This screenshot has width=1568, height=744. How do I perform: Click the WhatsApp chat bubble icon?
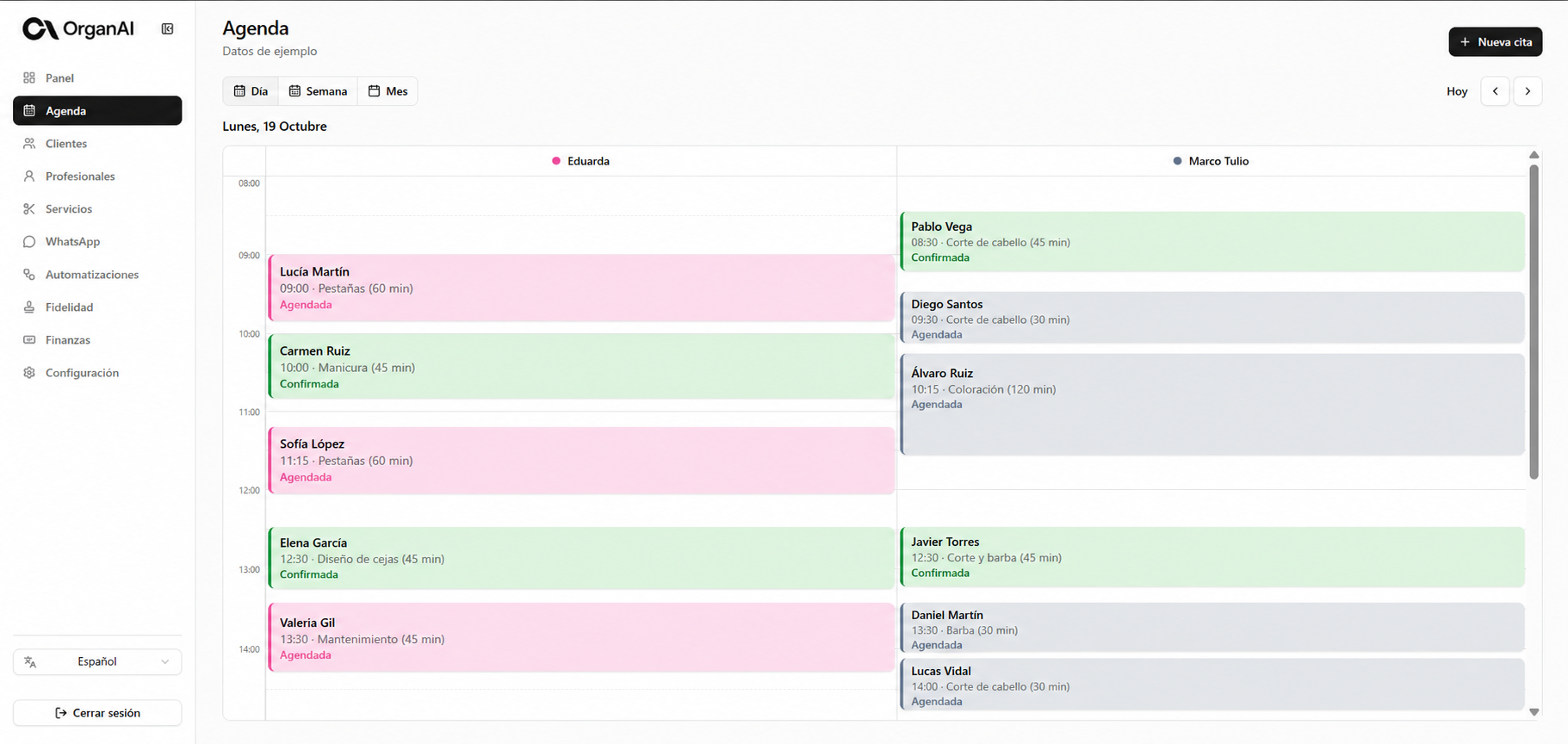tap(29, 242)
